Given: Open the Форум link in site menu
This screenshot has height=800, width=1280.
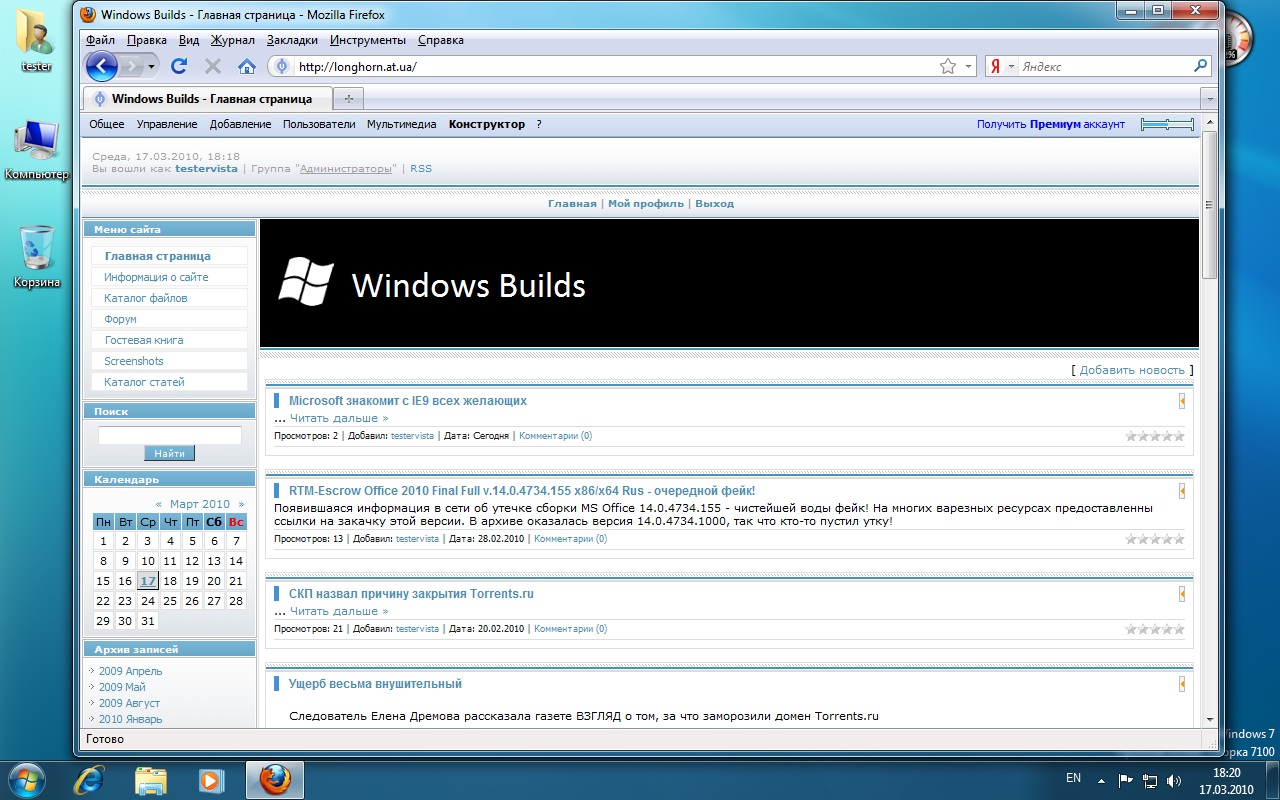Looking at the screenshot, I should click(120, 319).
